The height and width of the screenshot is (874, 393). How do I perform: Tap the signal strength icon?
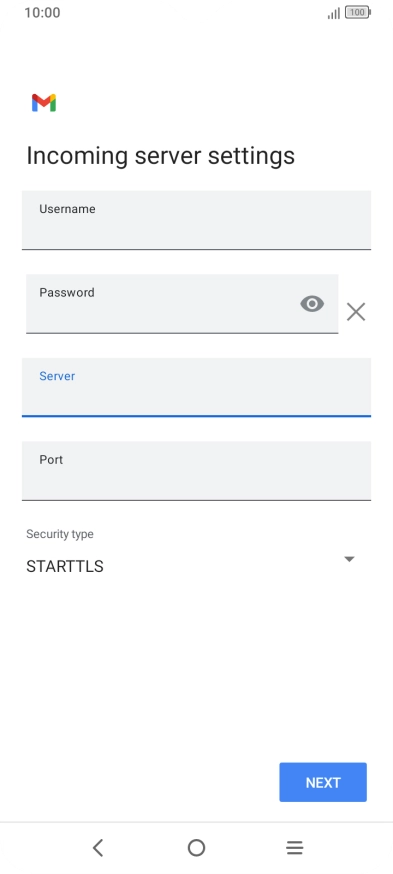tap(333, 13)
